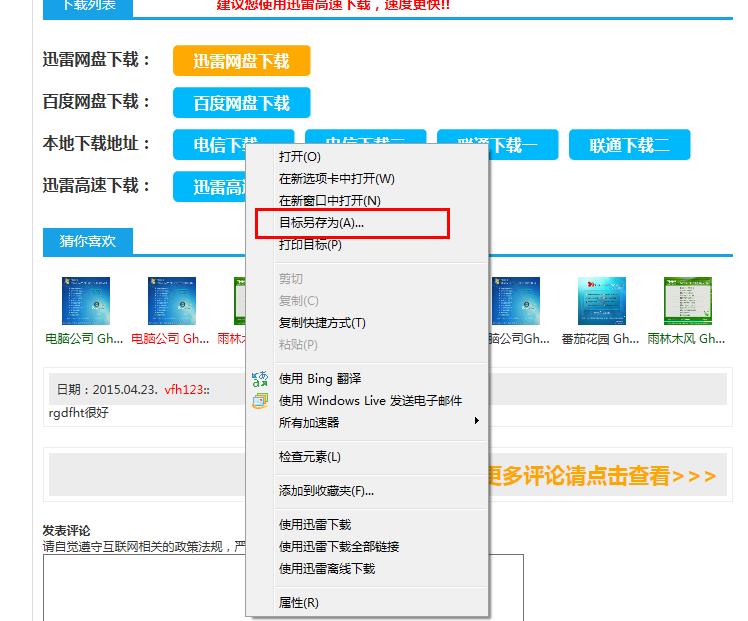The image size is (748, 621).
Task: Click the blue 百度网盘下载 button
Action: click(x=241, y=103)
